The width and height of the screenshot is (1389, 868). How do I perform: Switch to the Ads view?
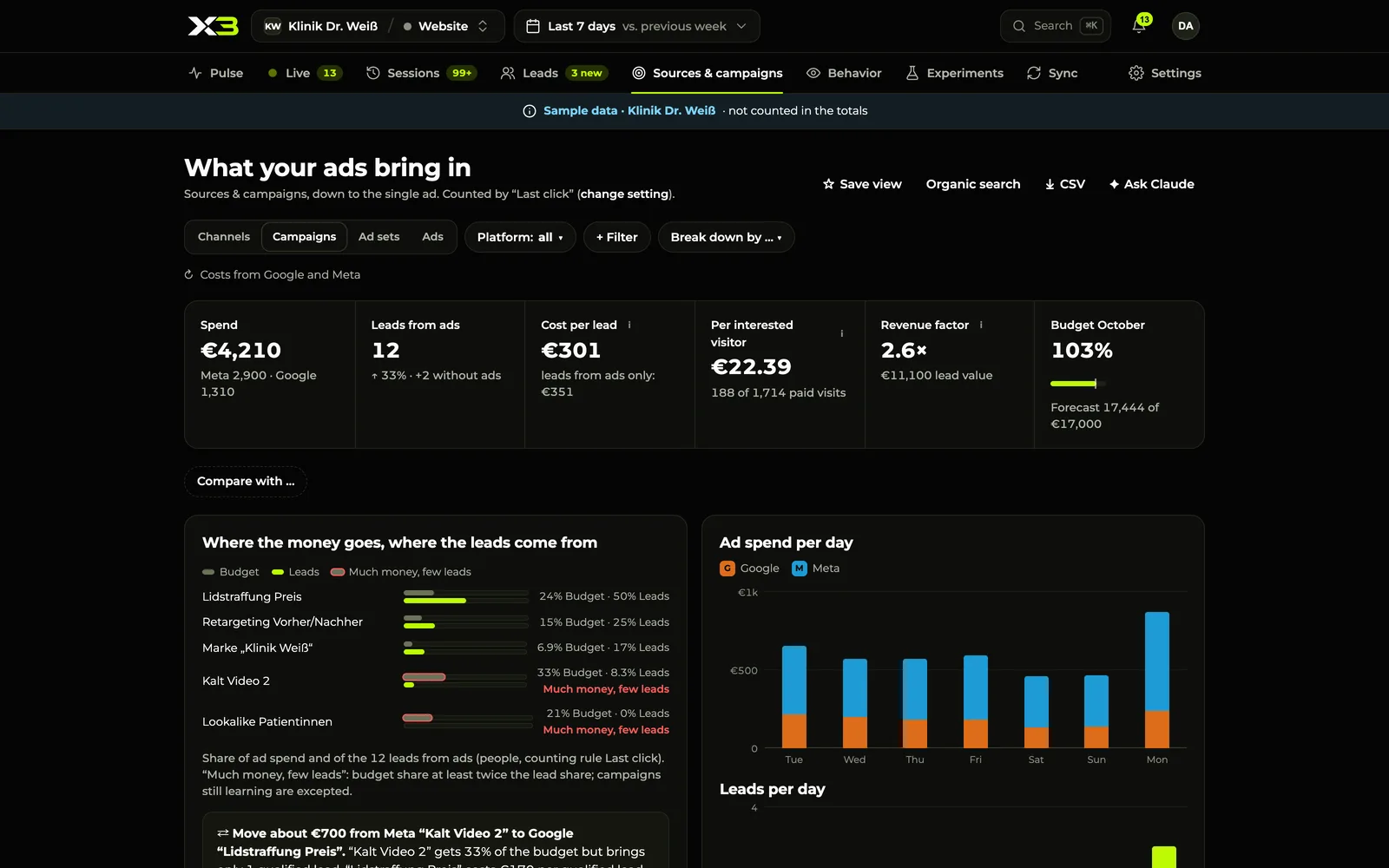click(432, 237)
